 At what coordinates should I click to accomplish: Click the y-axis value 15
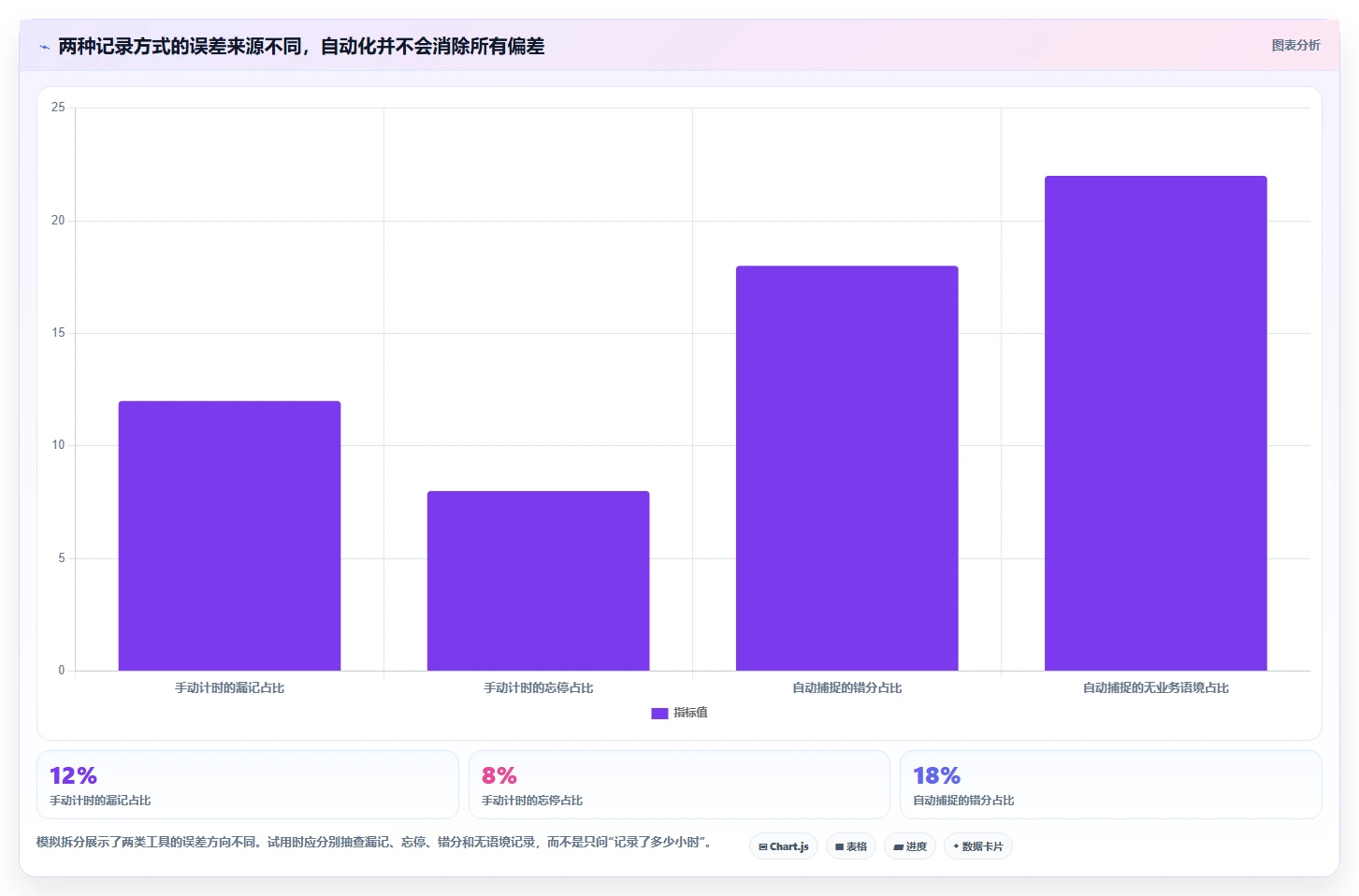coord(58,333)
